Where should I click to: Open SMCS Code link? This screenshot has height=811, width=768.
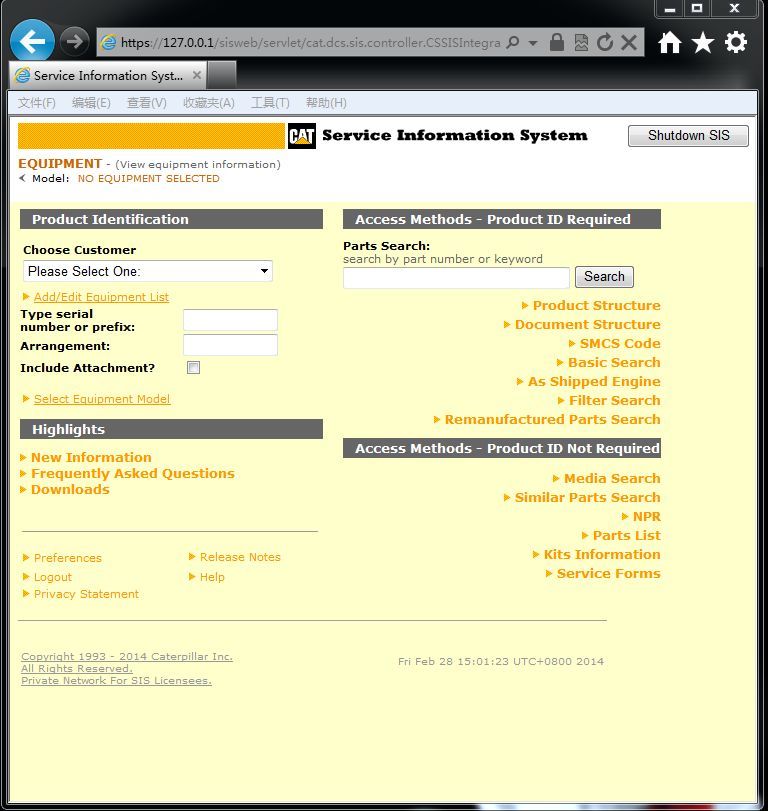point(620,343)
